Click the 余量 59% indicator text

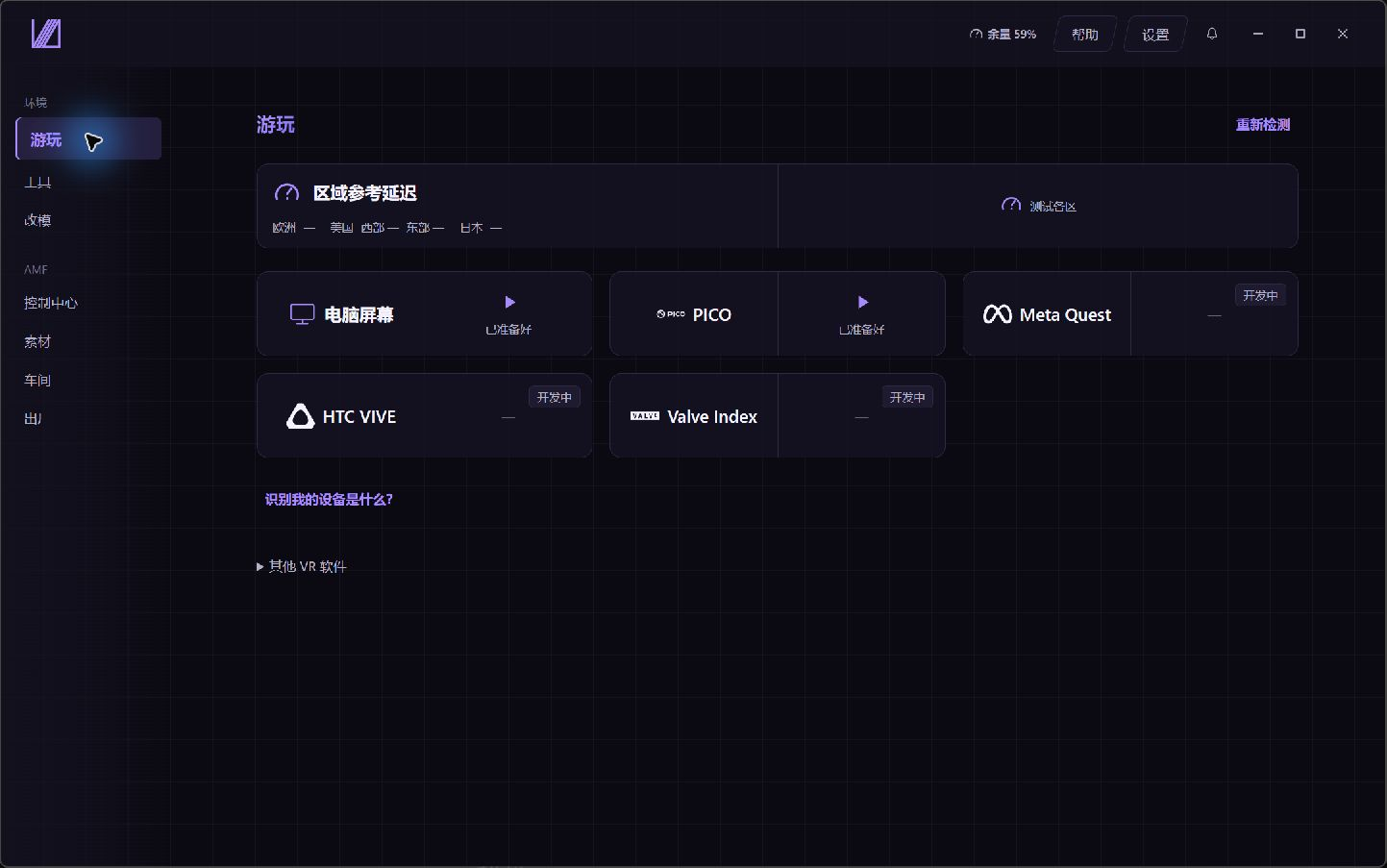[1011, 34]
